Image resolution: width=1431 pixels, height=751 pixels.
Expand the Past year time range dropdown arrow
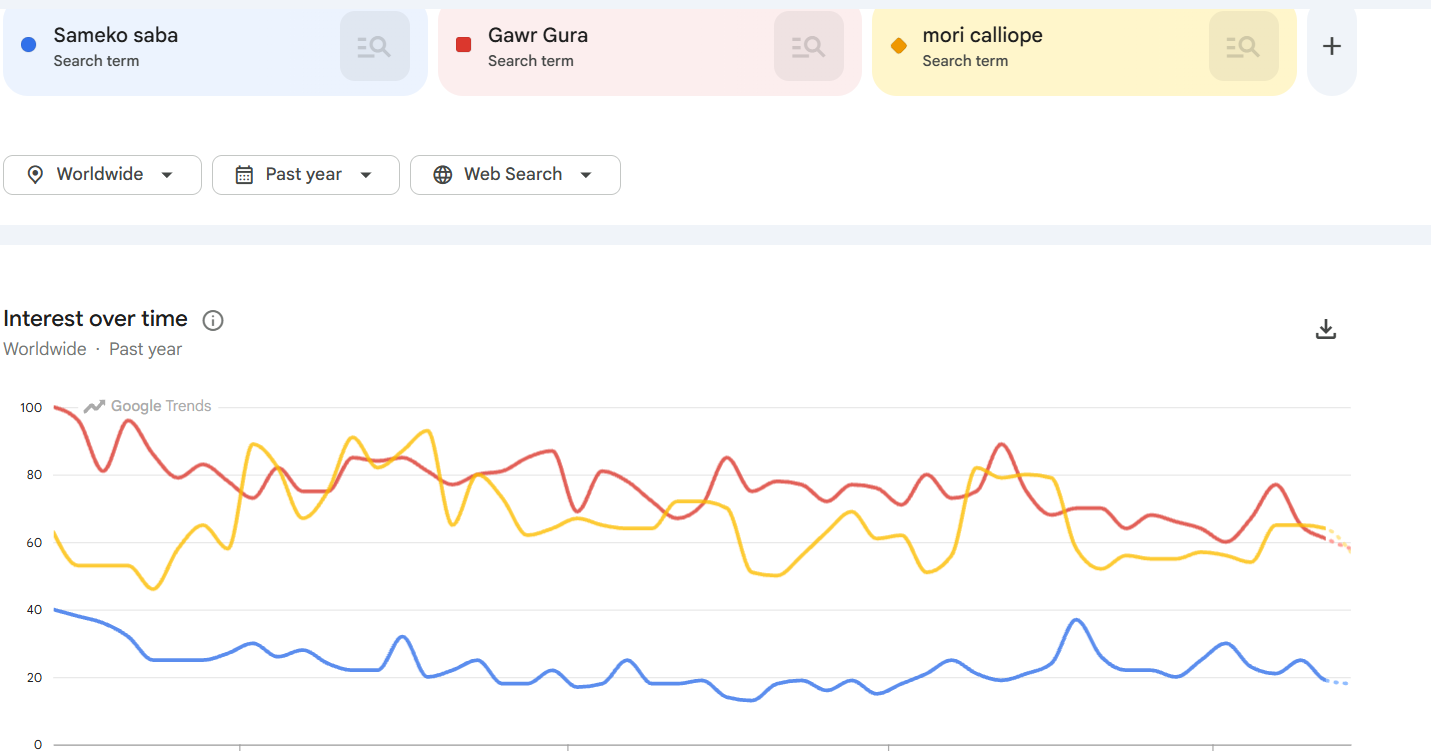366,175
